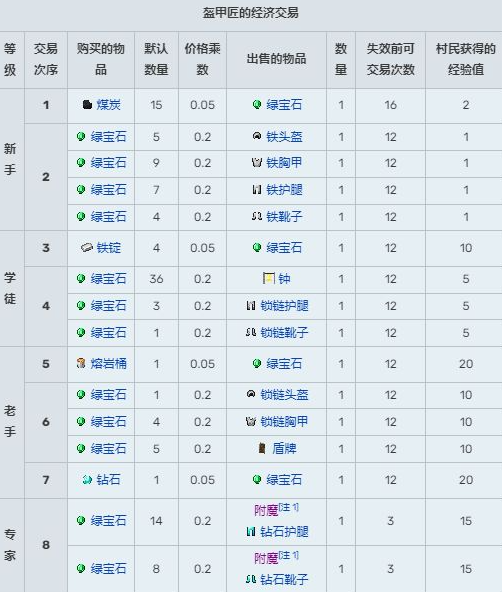
Task: Open 附魔 link above 钻石护腿
Action: coord(266,510)
